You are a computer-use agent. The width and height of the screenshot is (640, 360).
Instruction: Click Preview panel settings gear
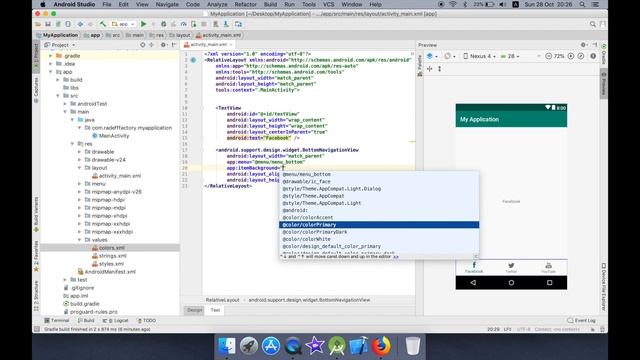584,45
